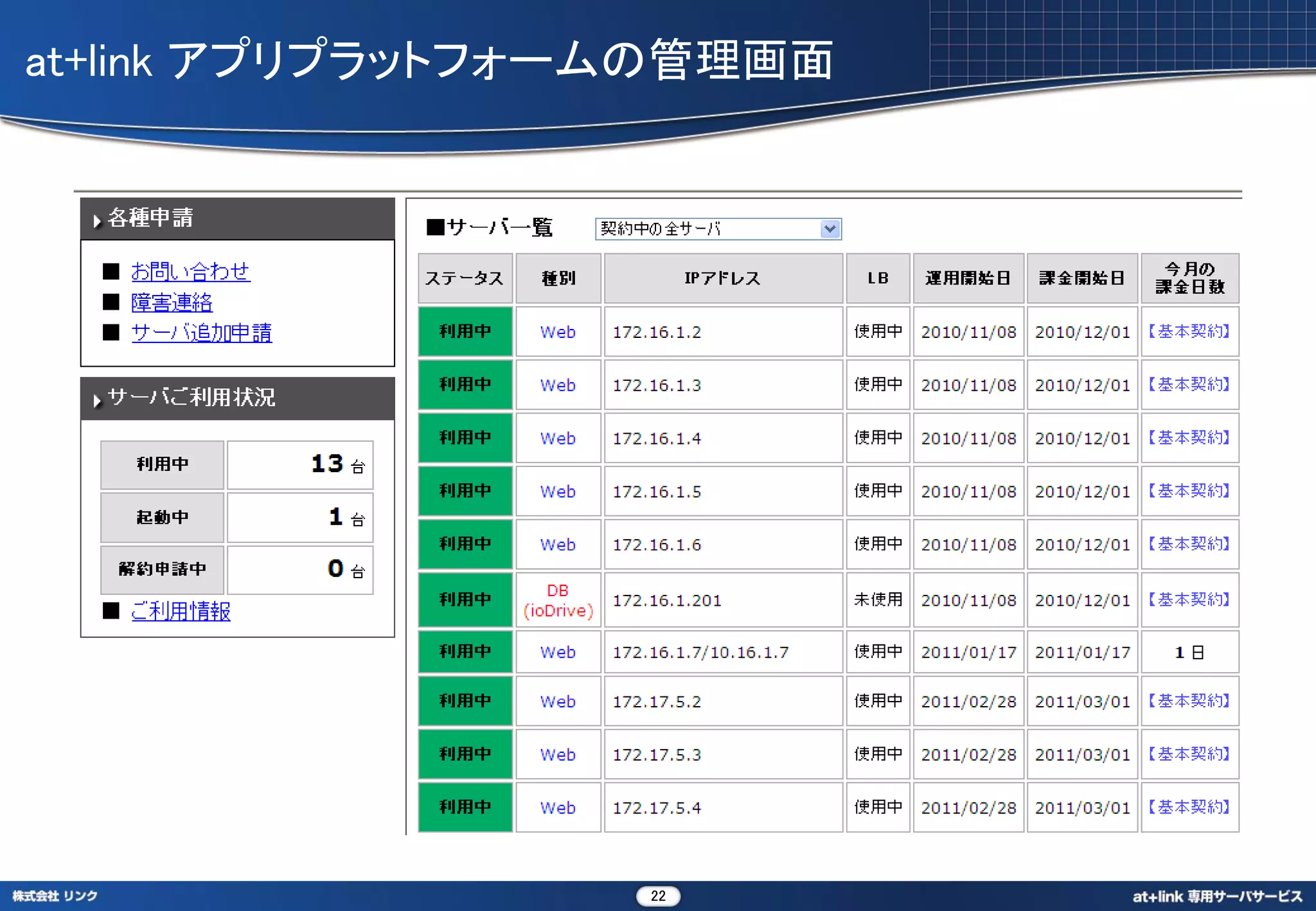Screen dimensions: 1316x911
Task: Click page number 22 badge
Action: coord(658,896)
